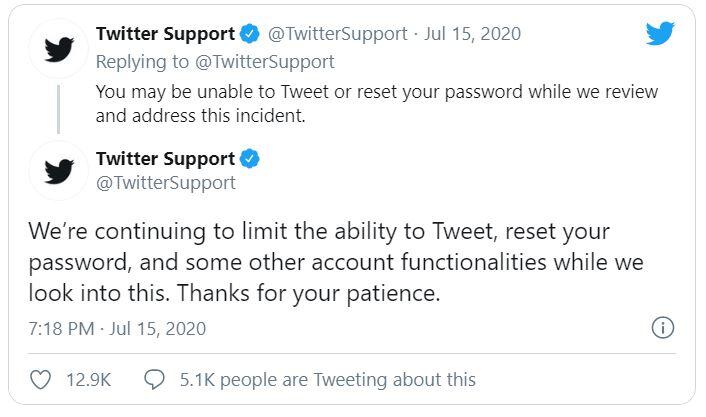The height and width of the screenshot is (417, 706).
Task: Click the verified badge on the reply tweet
Action: point(249,34)
